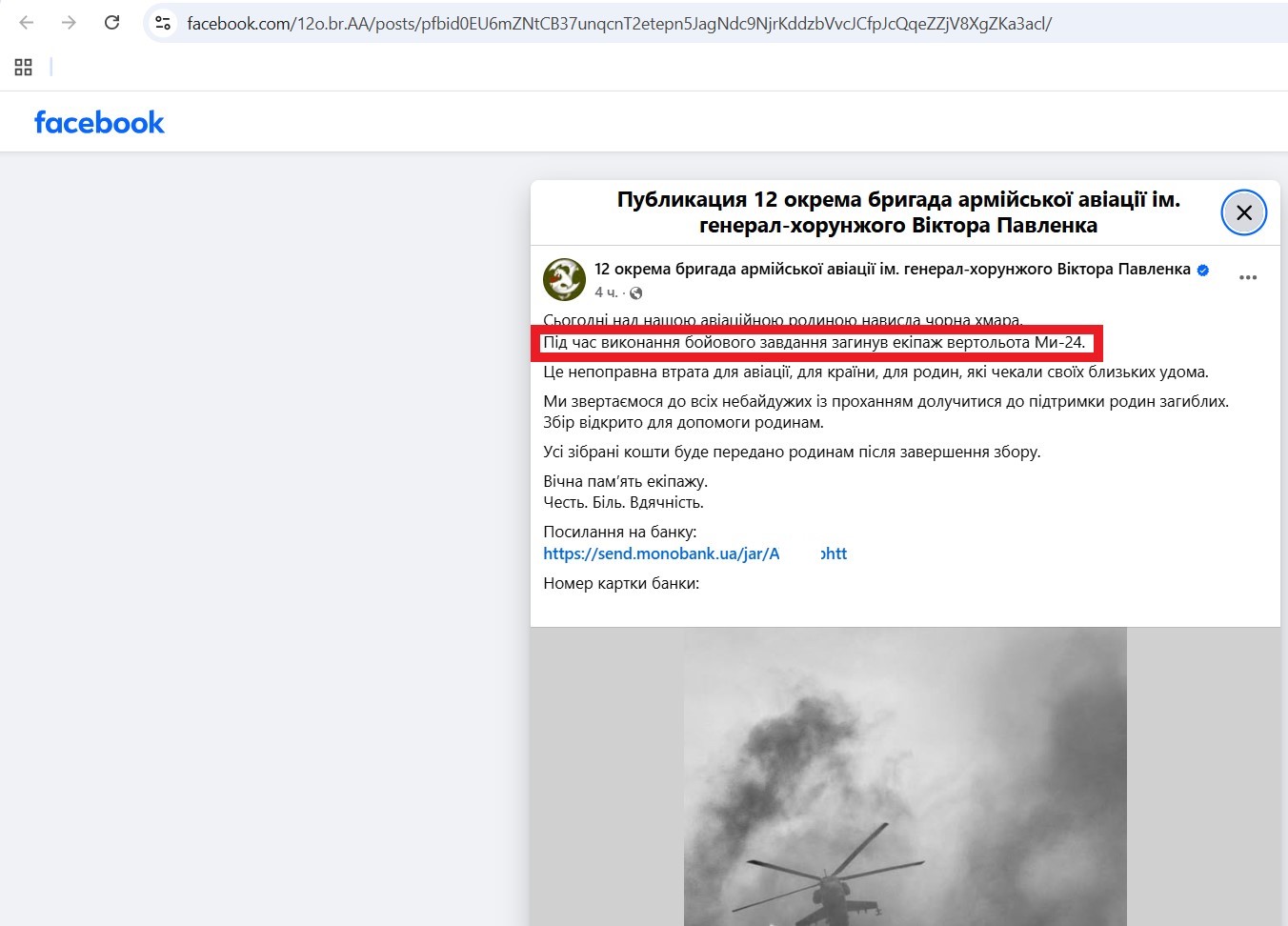The height and width of the screenshot is (926, 1288).
Task: Click the URL address bar field
Action: coord(619,23)
